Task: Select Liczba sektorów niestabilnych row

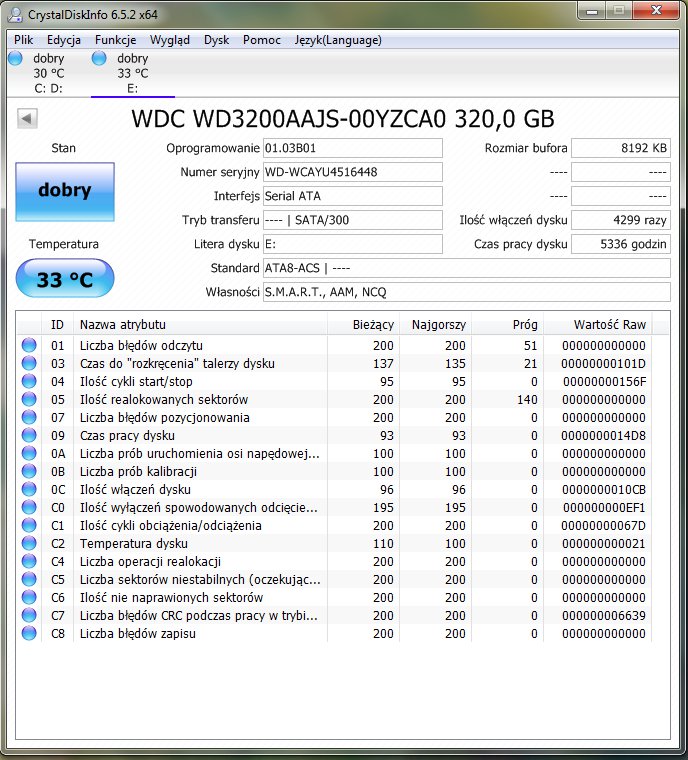Action: [335, 579]
